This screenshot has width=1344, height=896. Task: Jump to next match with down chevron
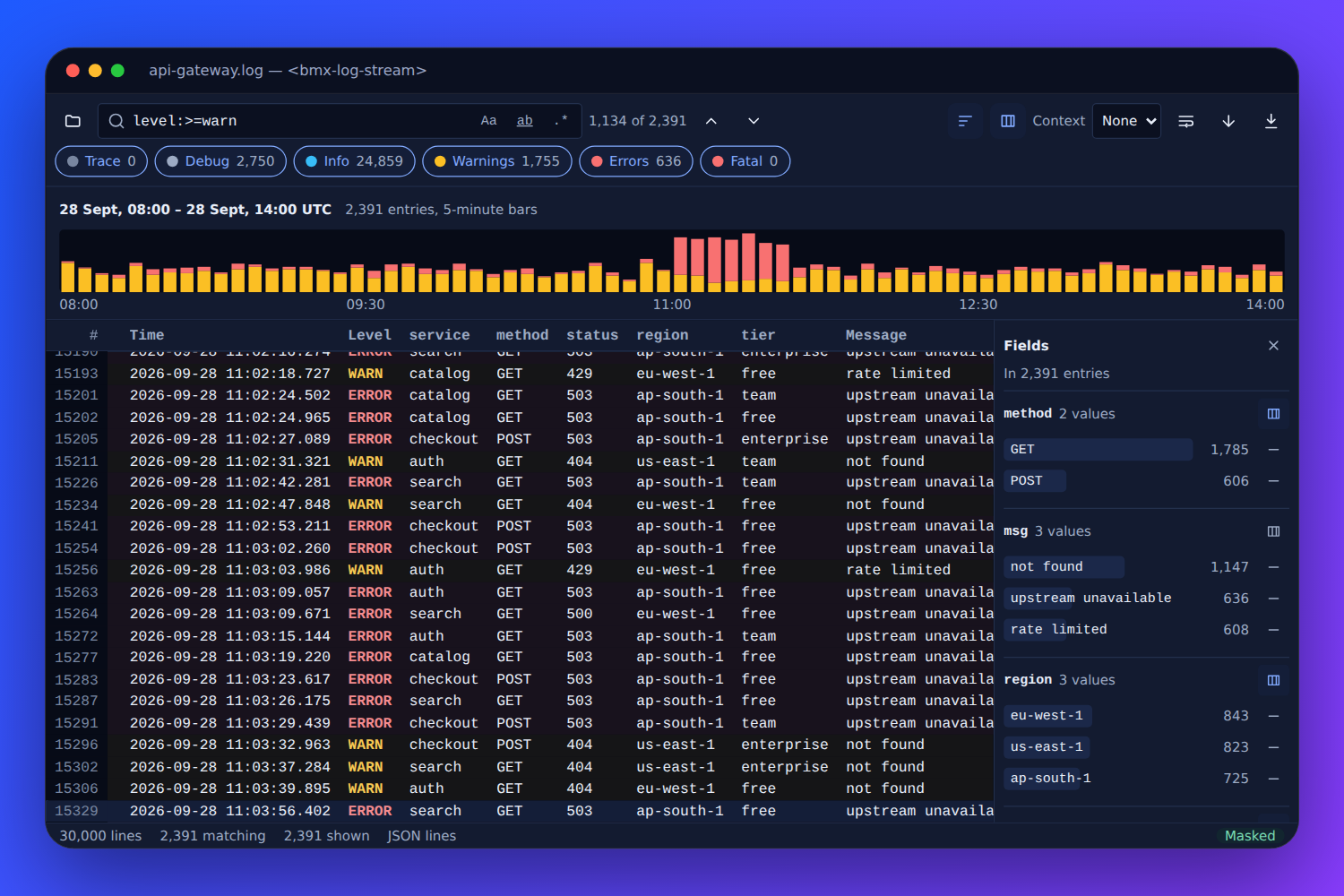tap(754, 121)
